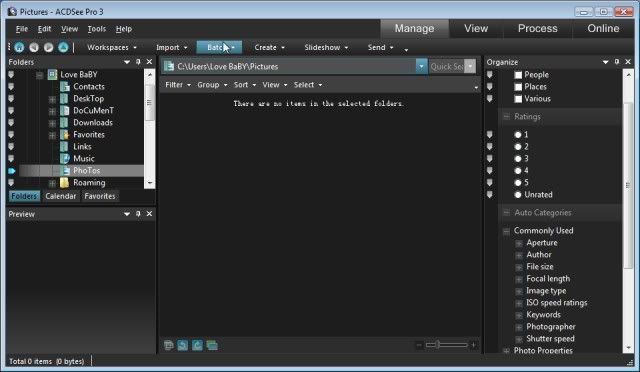
Task: Open the Sort dropdown
Action: click(x=245, y=85)
